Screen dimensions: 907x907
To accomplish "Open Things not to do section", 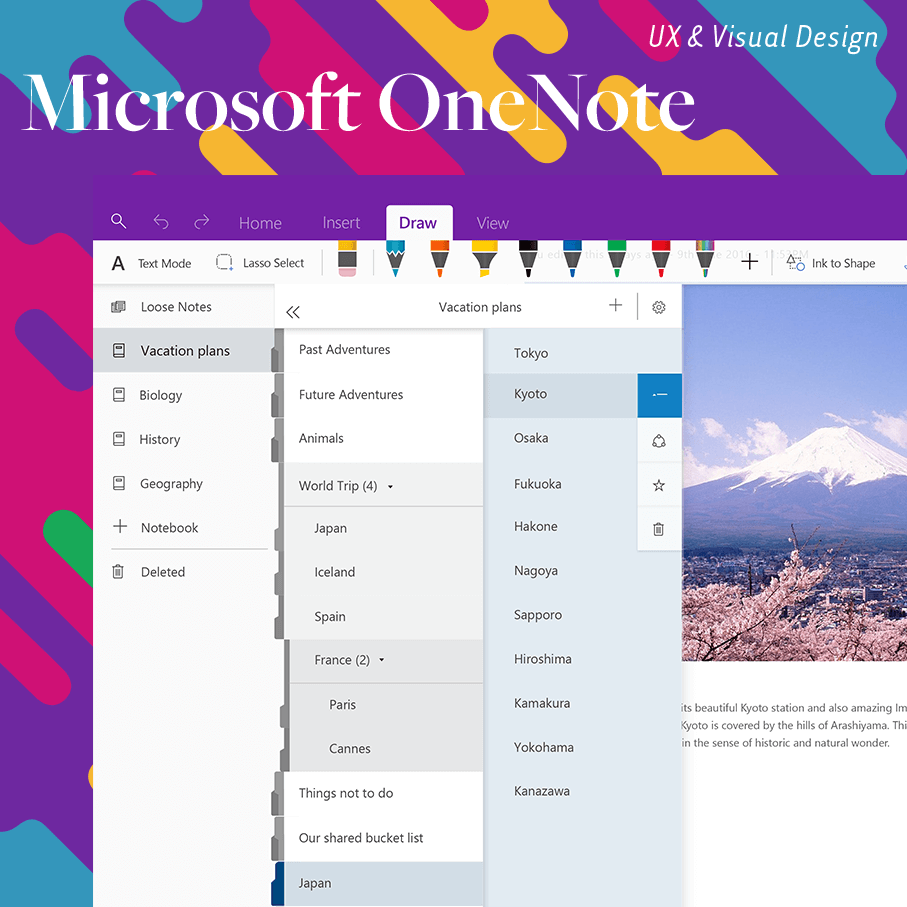I will point(383,793).
